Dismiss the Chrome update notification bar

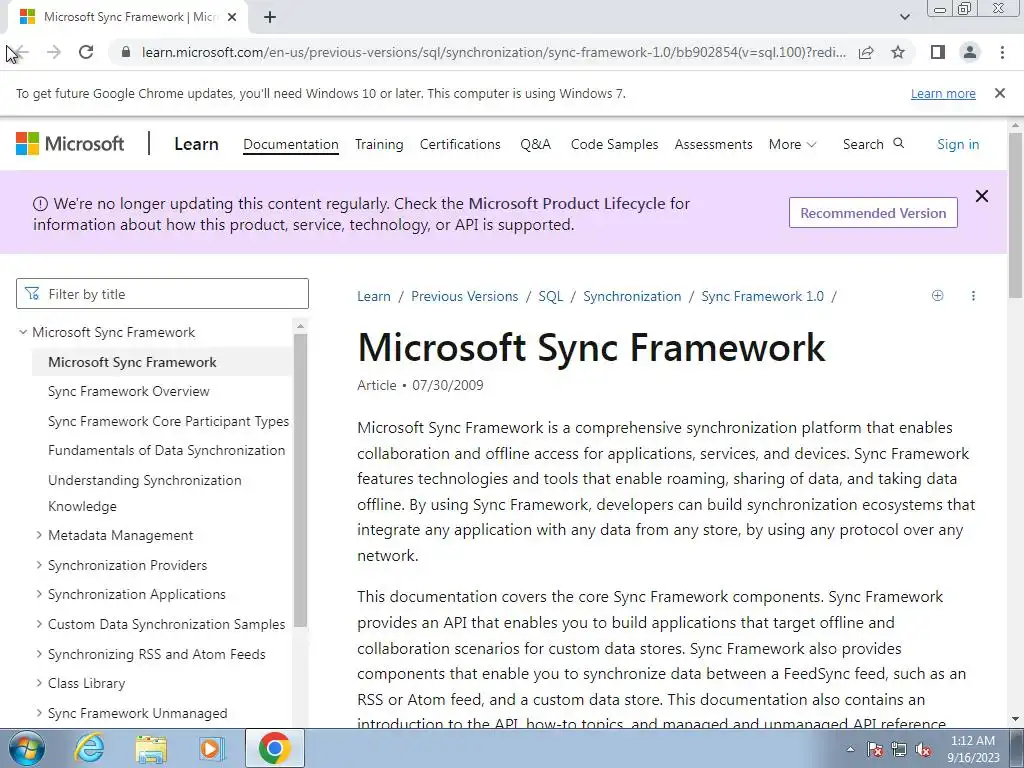pos(1000,93)
